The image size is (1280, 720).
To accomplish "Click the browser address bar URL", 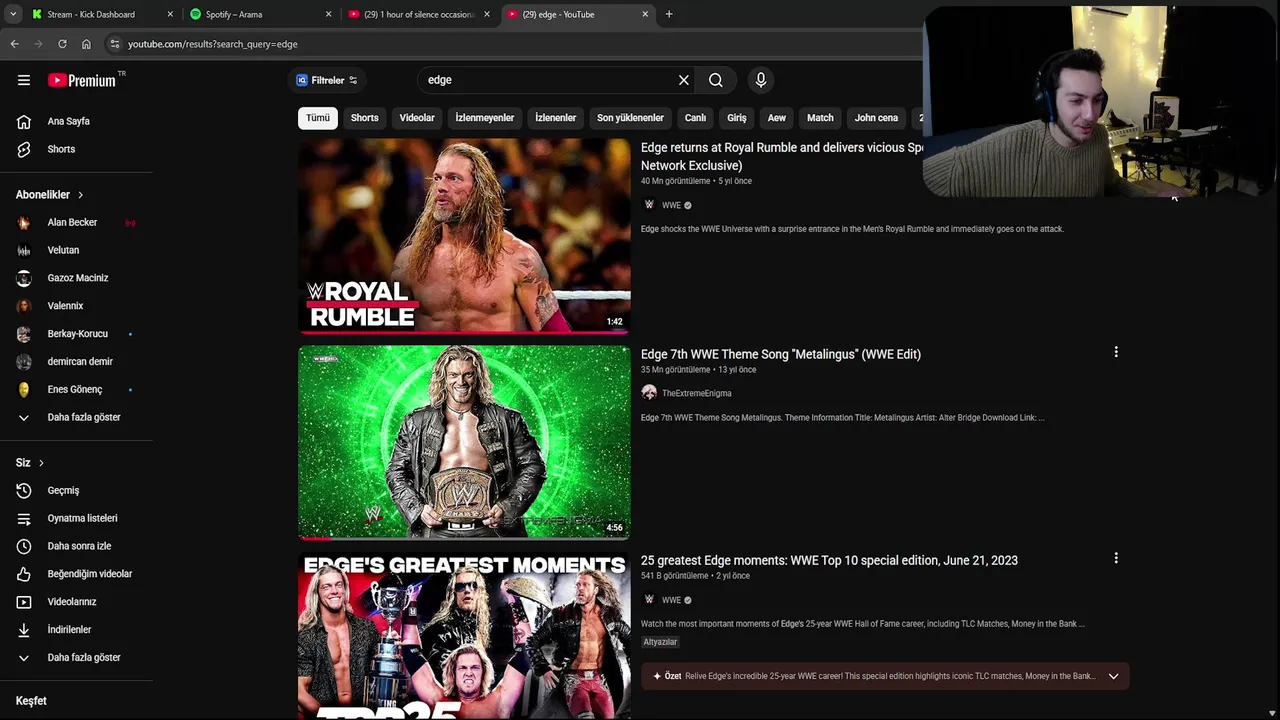I will (213, 44).
